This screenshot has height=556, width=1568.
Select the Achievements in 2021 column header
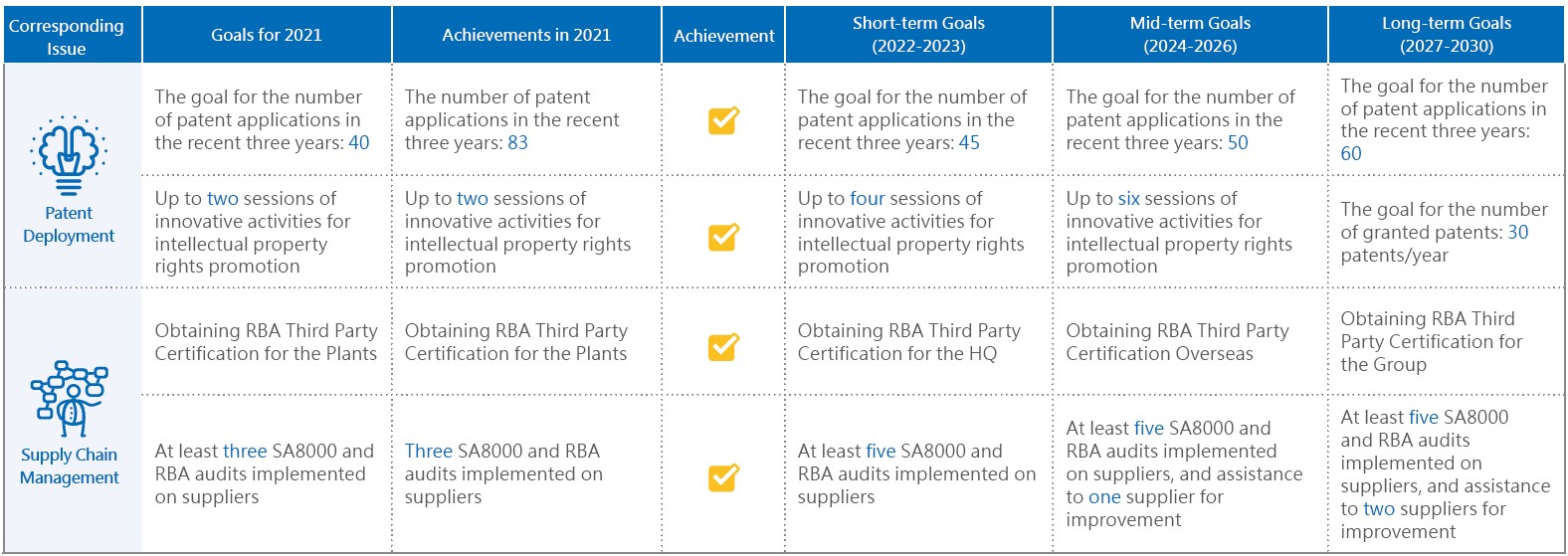click(x=526, y=35)
